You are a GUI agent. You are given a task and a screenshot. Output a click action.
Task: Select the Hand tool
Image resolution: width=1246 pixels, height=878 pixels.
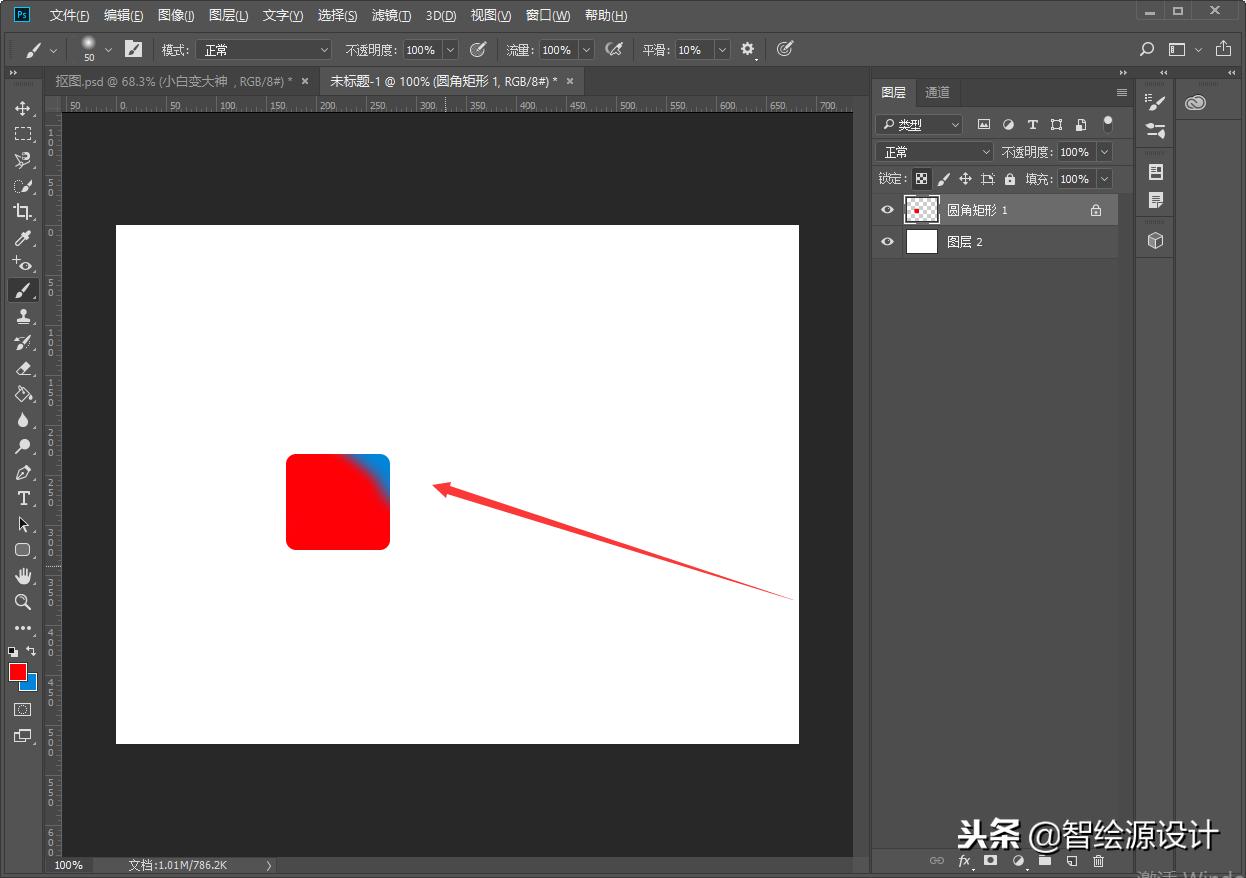click(x=22, y=576)
